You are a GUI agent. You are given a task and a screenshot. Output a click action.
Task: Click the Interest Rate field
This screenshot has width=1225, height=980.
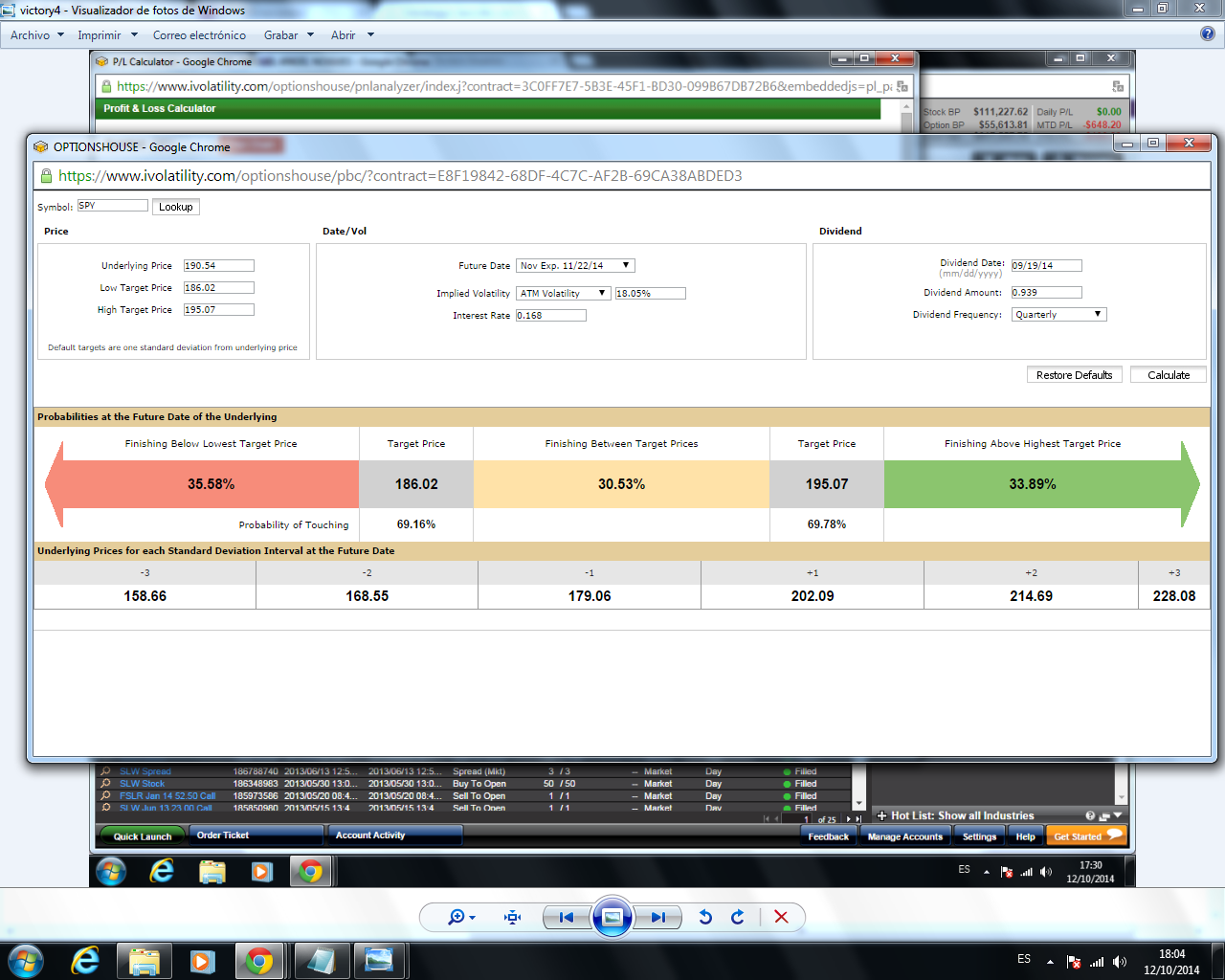click(x=551, y=316)
